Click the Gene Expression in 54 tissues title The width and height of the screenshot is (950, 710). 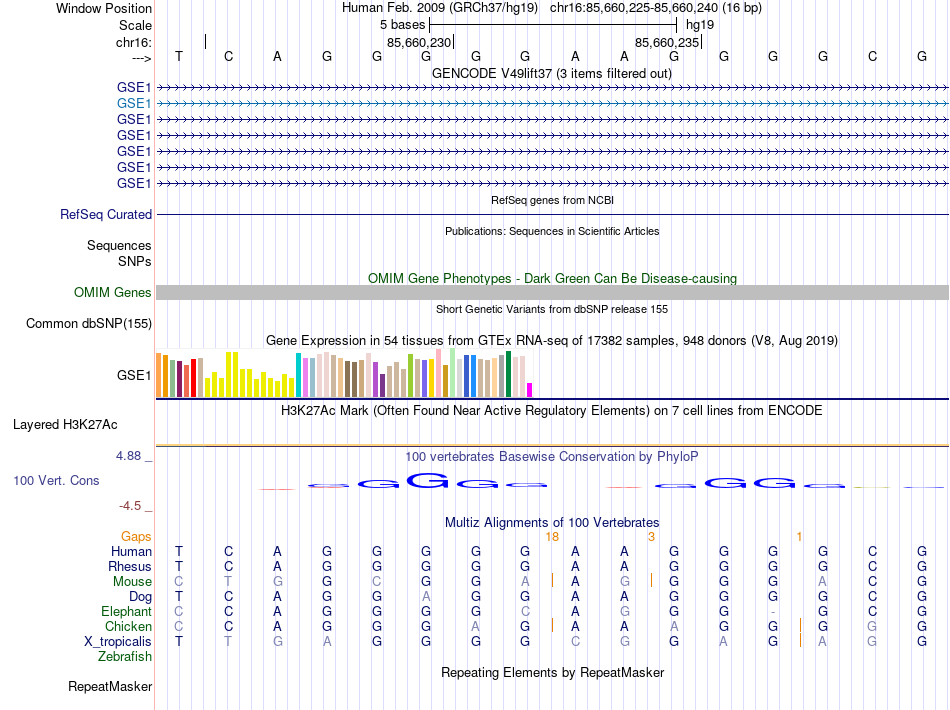coord(552,341)
